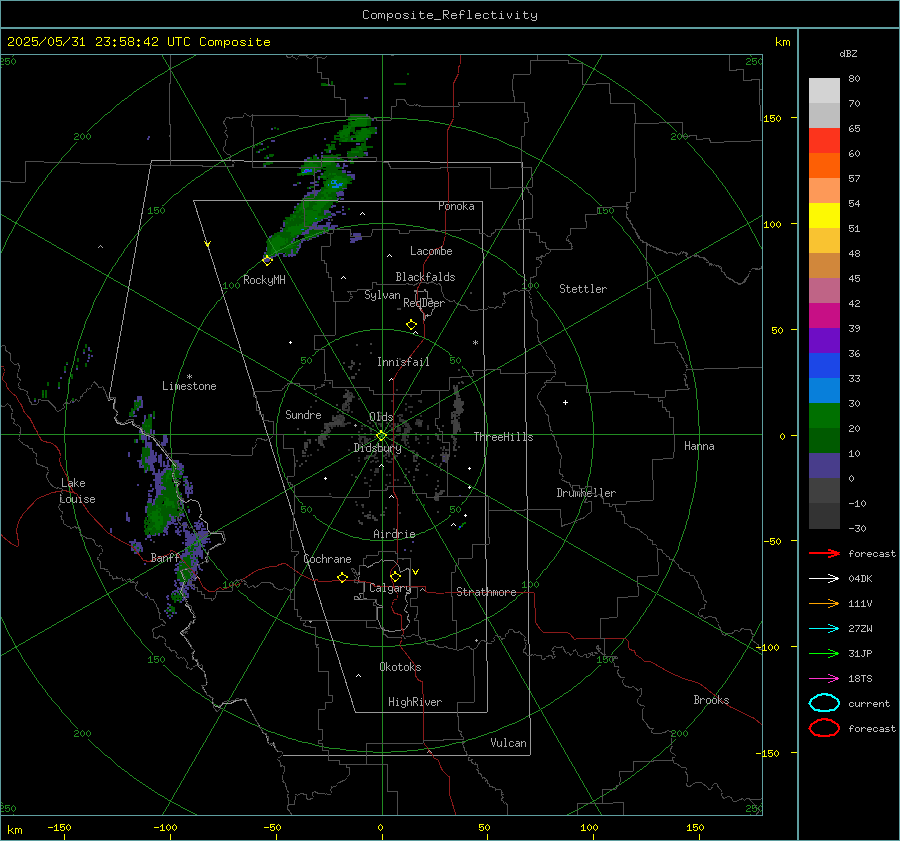Viewport: 900px width, 841px height.
Task: Click the yellow diamond marker at Cochrane
Action: pyautogui.click(x=343, y=578)
